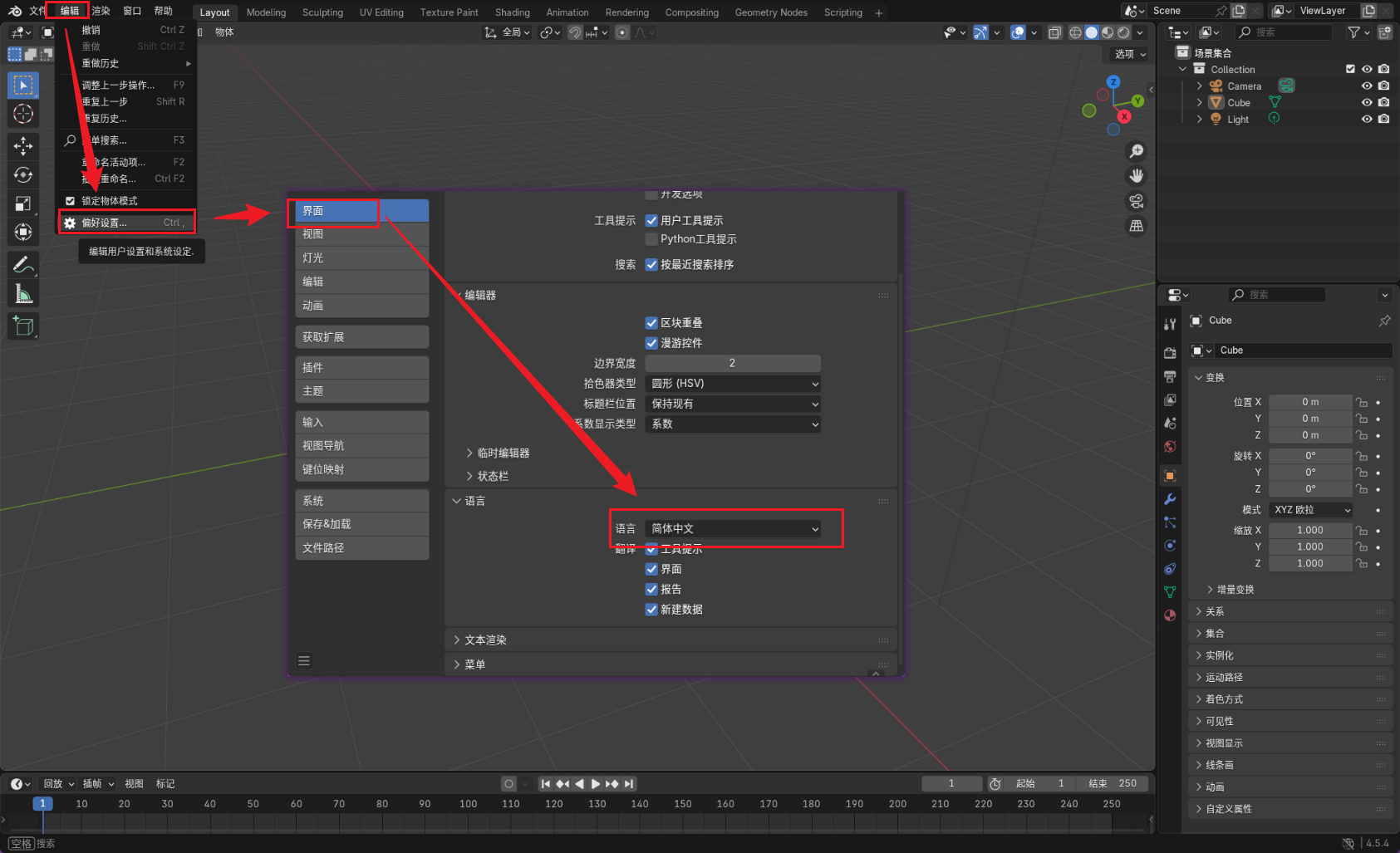Click the Add Cube tool icon
This screenshot has width=1400, height=853.
[x=23, y=326]
